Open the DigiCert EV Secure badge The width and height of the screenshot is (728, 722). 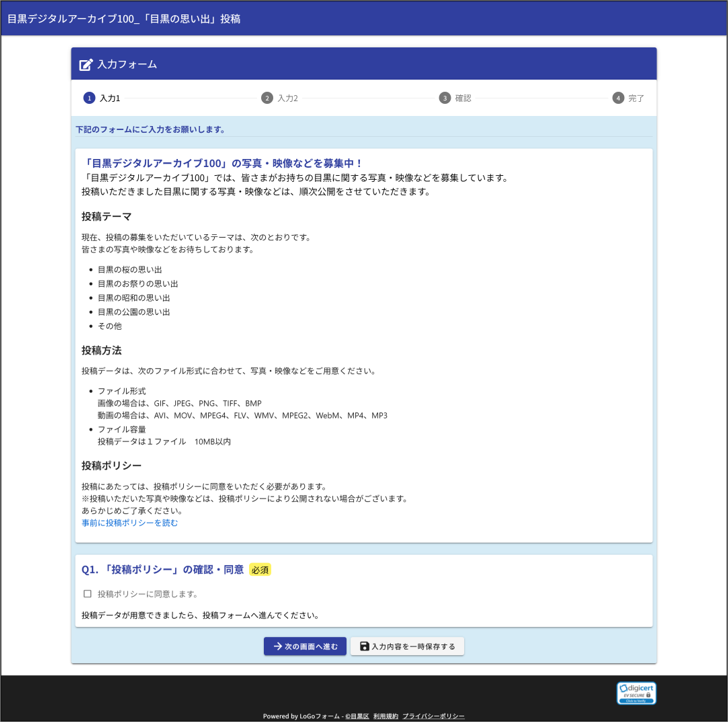point(636,692)
